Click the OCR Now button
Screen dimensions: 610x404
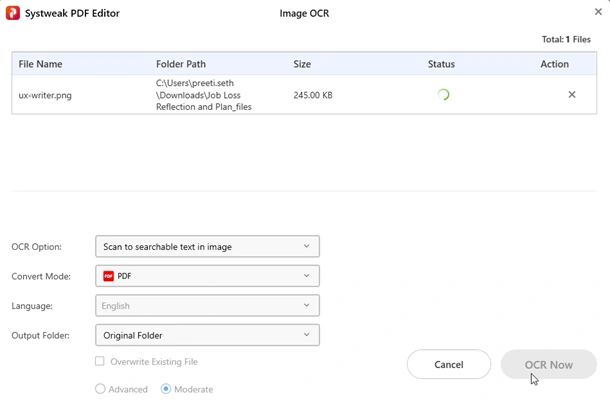(x=549, y=364)
